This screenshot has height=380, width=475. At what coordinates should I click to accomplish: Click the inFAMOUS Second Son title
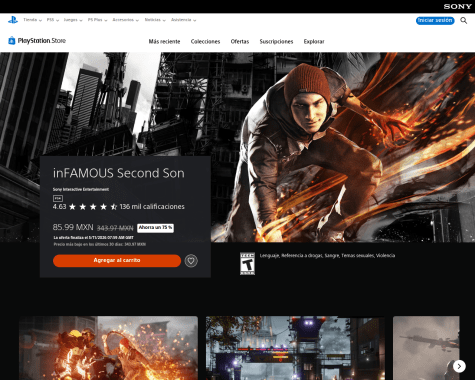[x=119, y=173]
